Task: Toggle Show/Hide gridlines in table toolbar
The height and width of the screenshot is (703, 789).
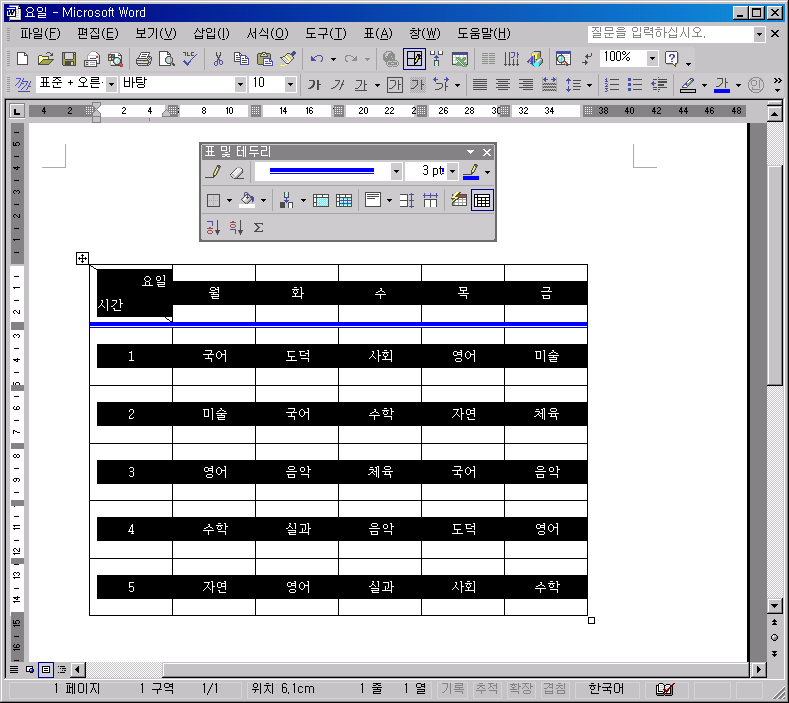Action: coord(482,201)
